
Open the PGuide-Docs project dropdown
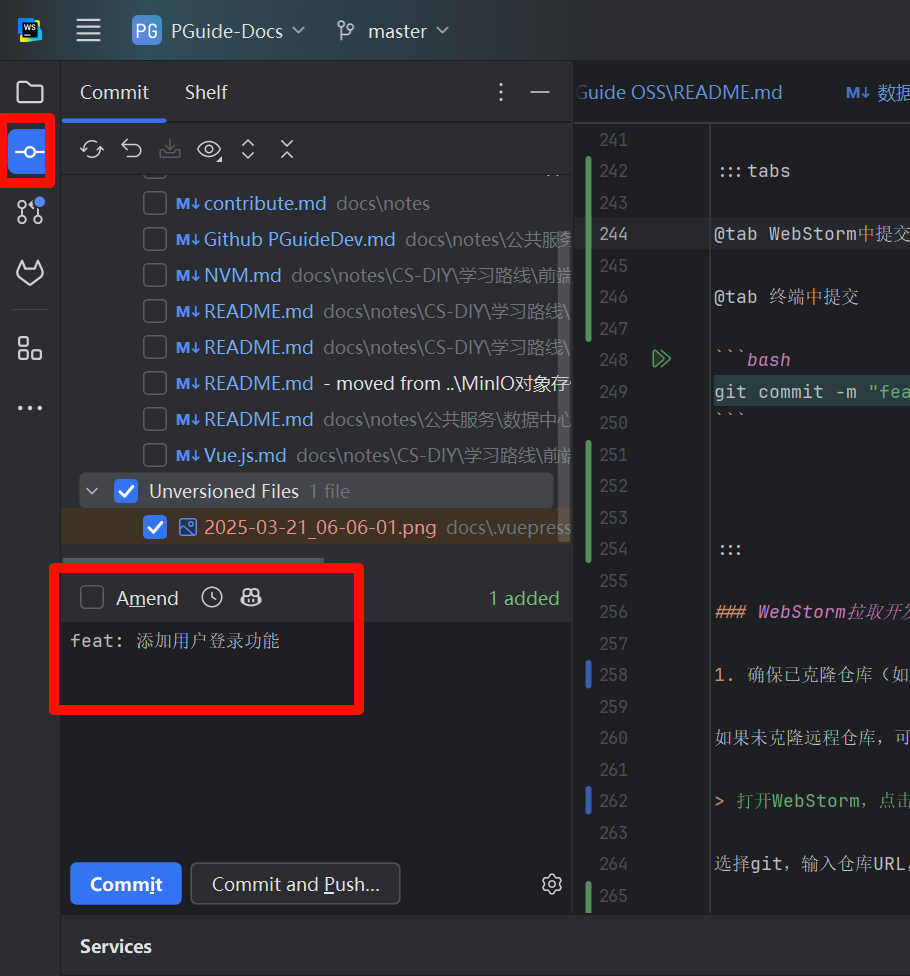[x=220, y=31]
